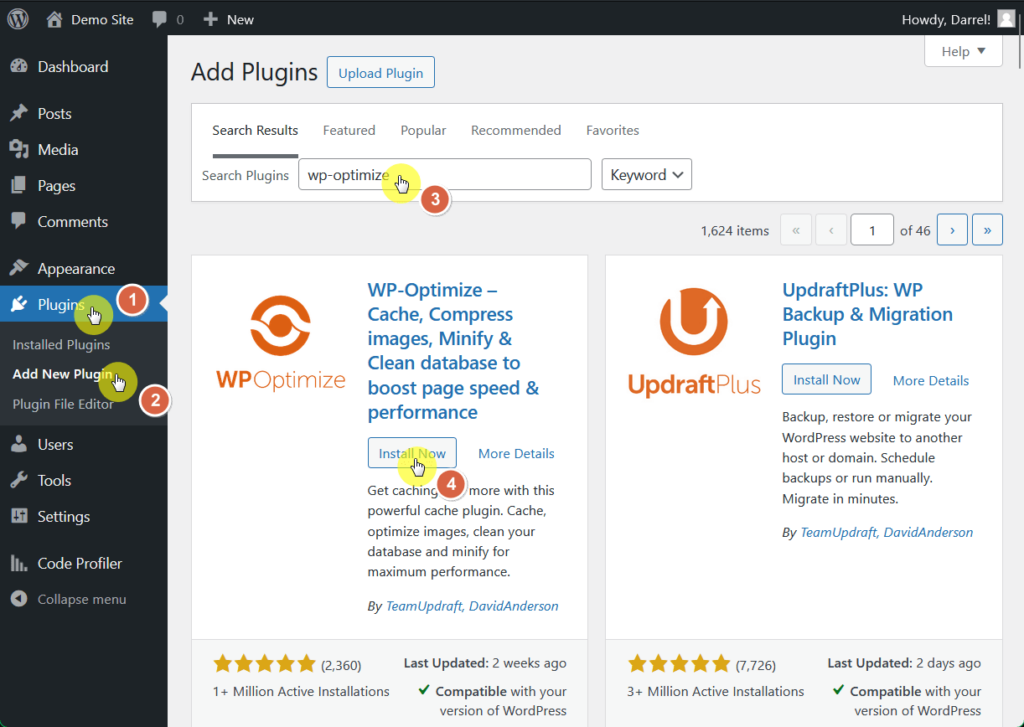The height and width of the screenshot is (727, 1024).
Task: Open the UpdraftPlus plugin title link
Action: [x=867, y=314]
